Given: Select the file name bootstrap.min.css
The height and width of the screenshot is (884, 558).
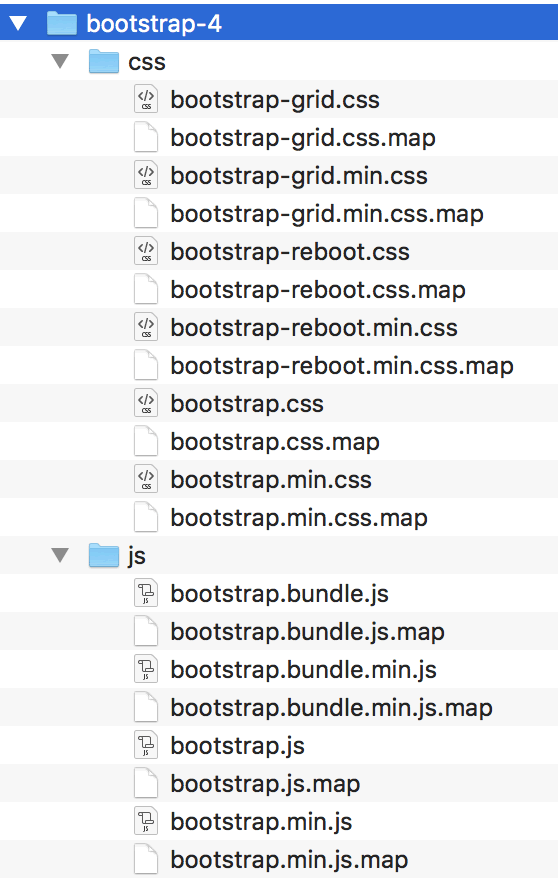Looking at the screenshot, I should tap(271, 480).
